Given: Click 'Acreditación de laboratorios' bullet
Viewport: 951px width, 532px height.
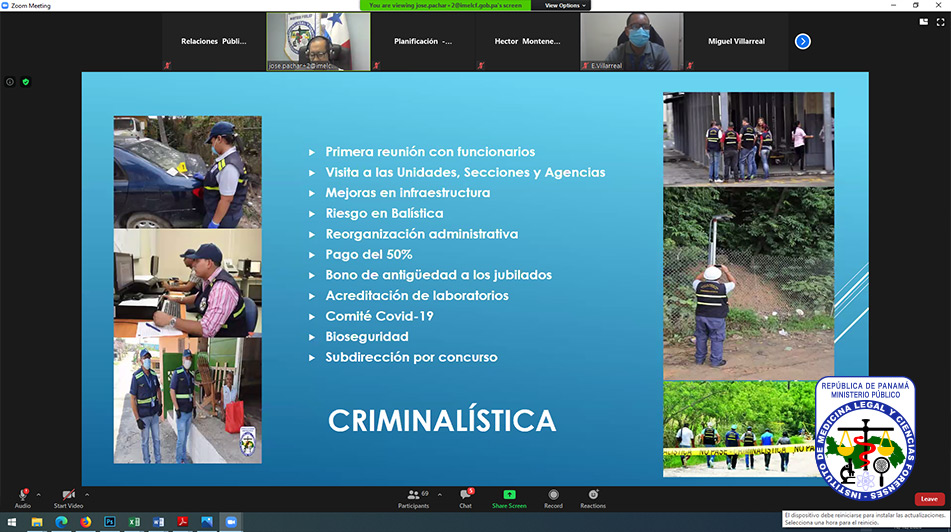Looking at the screenshot, I should (417, 295).
